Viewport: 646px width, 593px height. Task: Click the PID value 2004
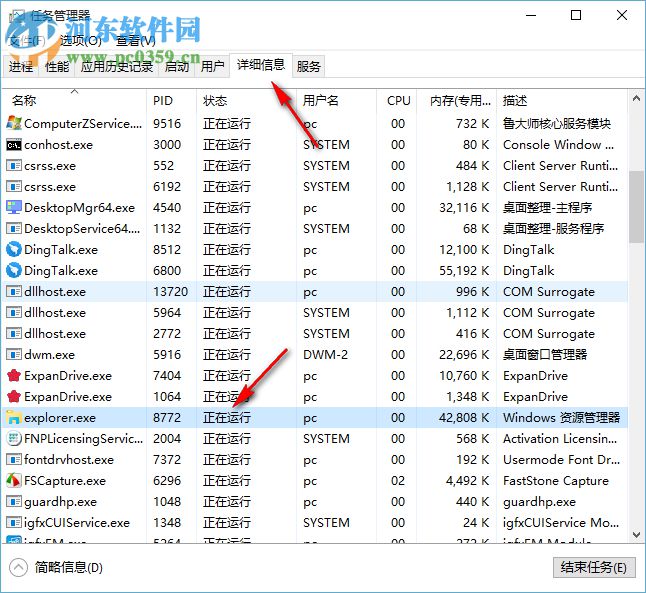click(167, 438)
